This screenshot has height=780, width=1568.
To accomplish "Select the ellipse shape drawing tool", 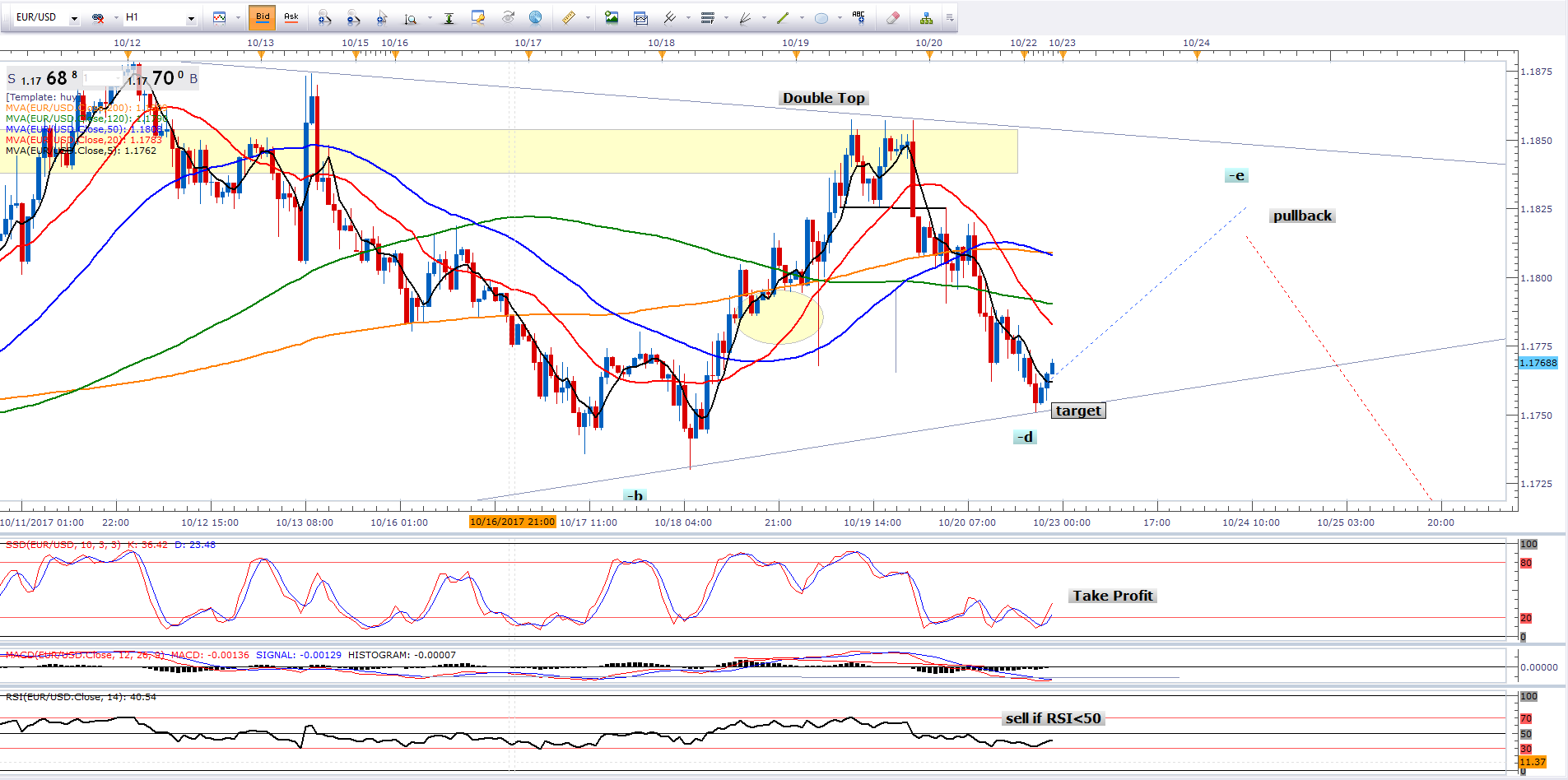I will tap(821, 17).
